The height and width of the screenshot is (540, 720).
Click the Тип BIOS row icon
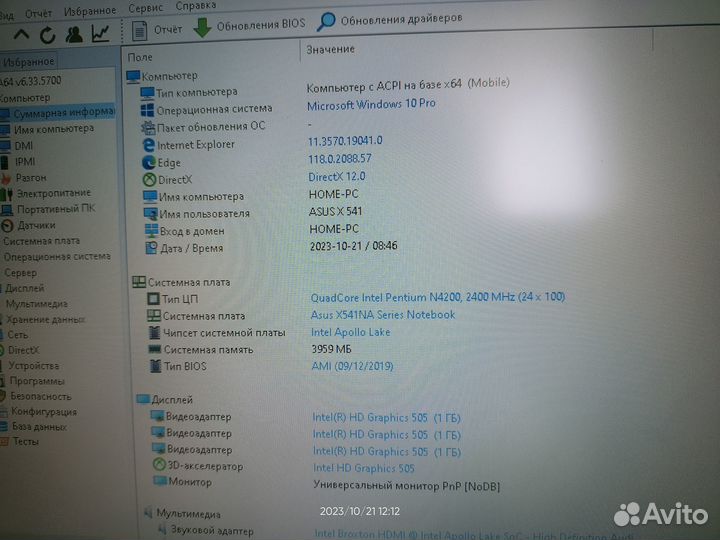[156, 366]
